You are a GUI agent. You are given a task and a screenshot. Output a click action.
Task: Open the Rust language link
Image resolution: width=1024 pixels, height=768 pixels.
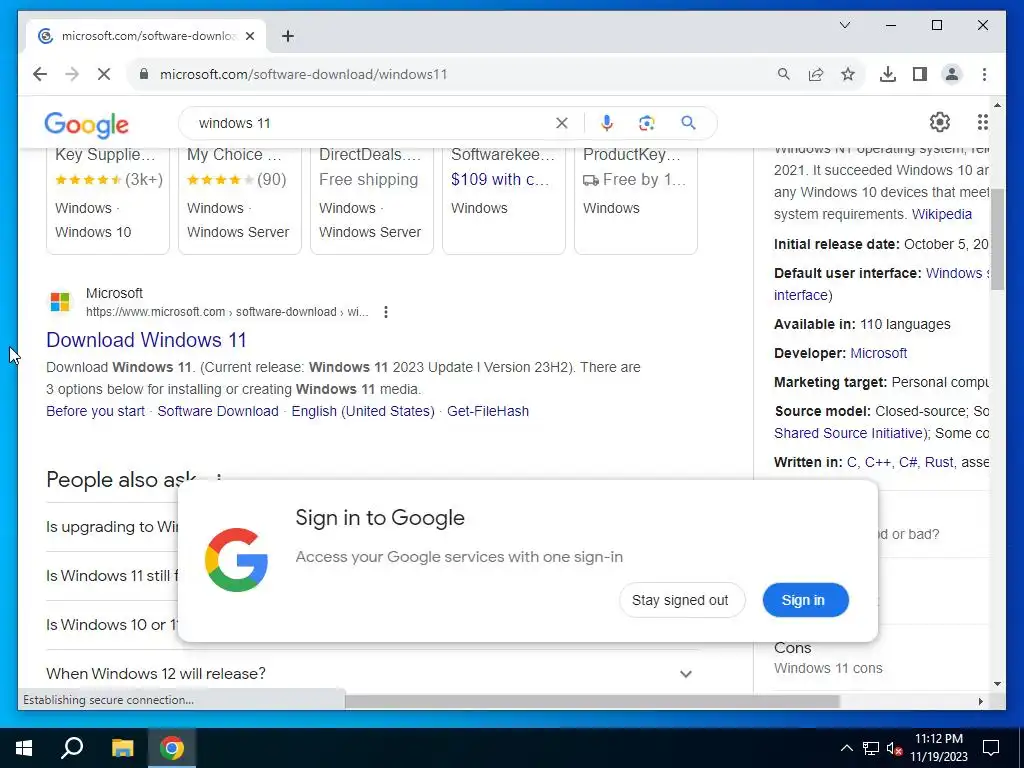point(939,462)
